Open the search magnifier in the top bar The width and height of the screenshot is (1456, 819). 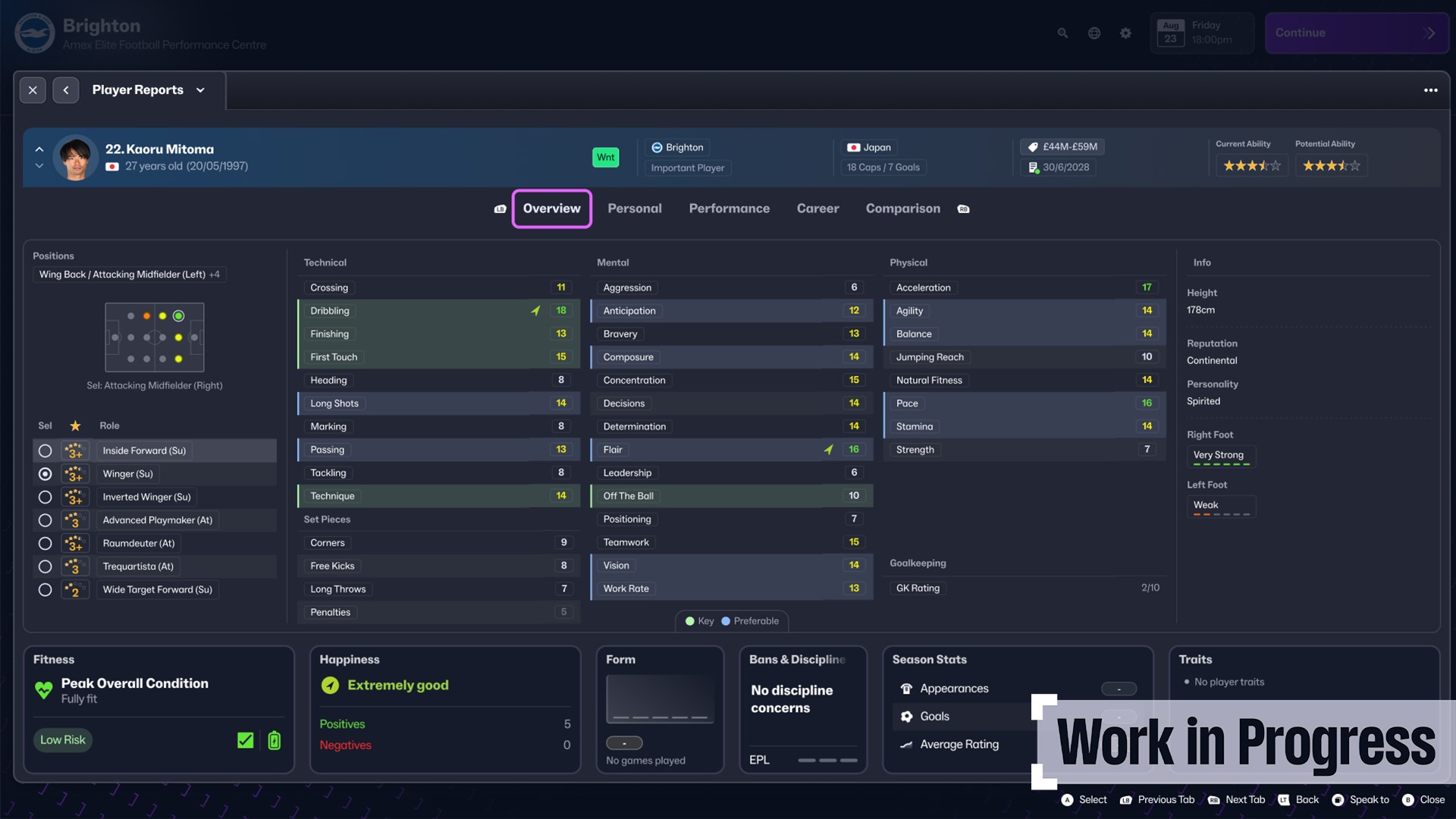coord(1062,33)
